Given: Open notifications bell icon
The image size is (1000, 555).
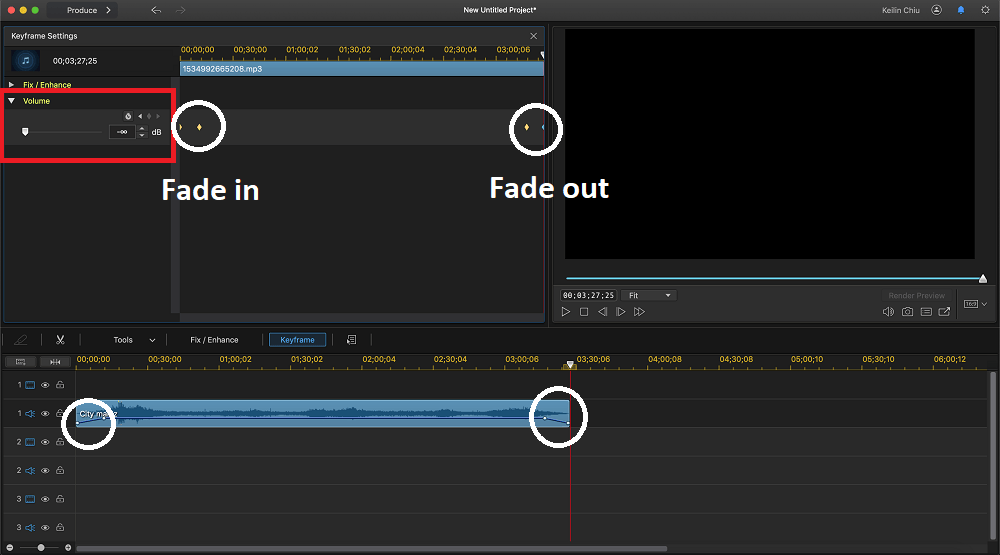Looking at the screenshot, I should point(961,10).
